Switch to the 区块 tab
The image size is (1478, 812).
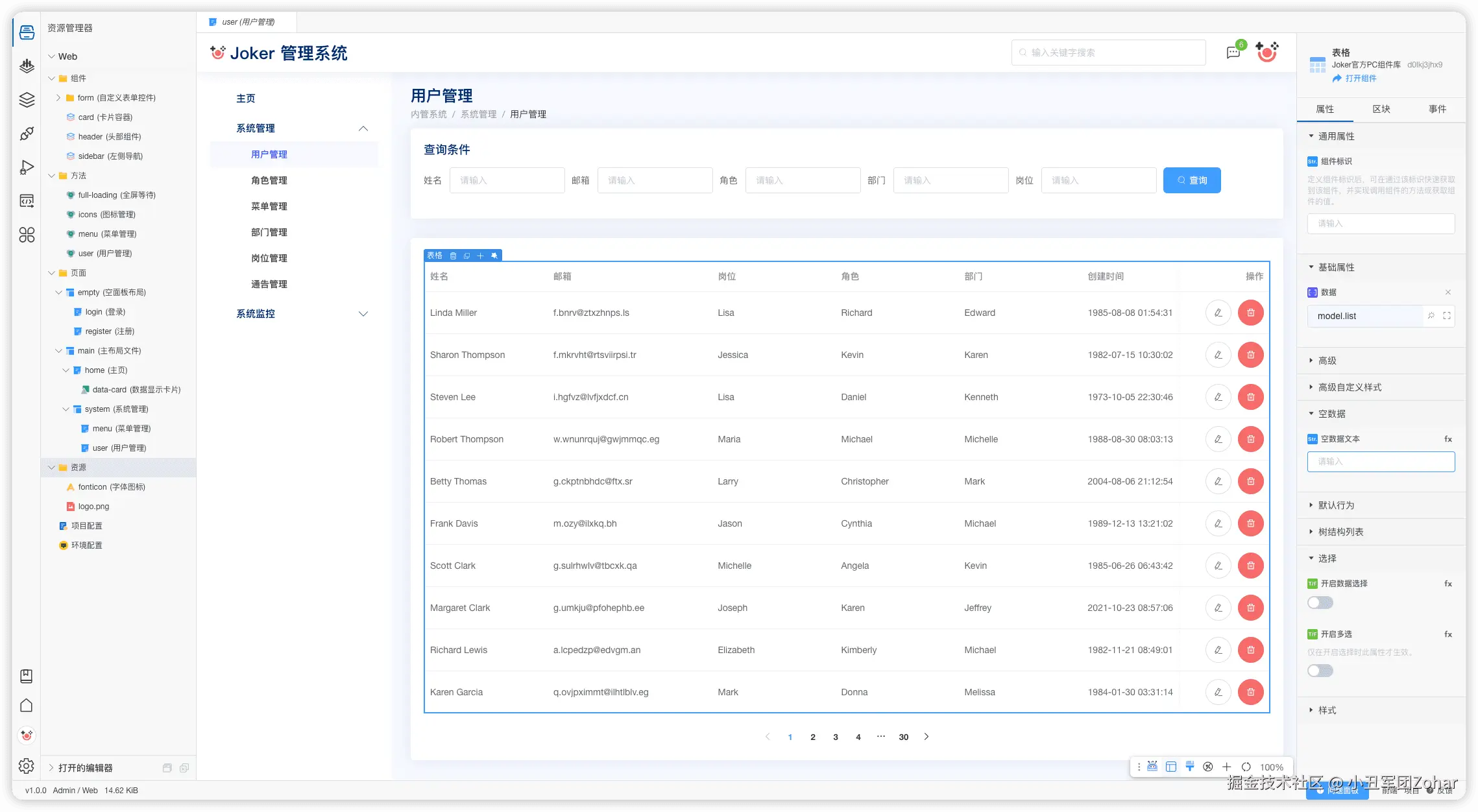pos(1381,109)
